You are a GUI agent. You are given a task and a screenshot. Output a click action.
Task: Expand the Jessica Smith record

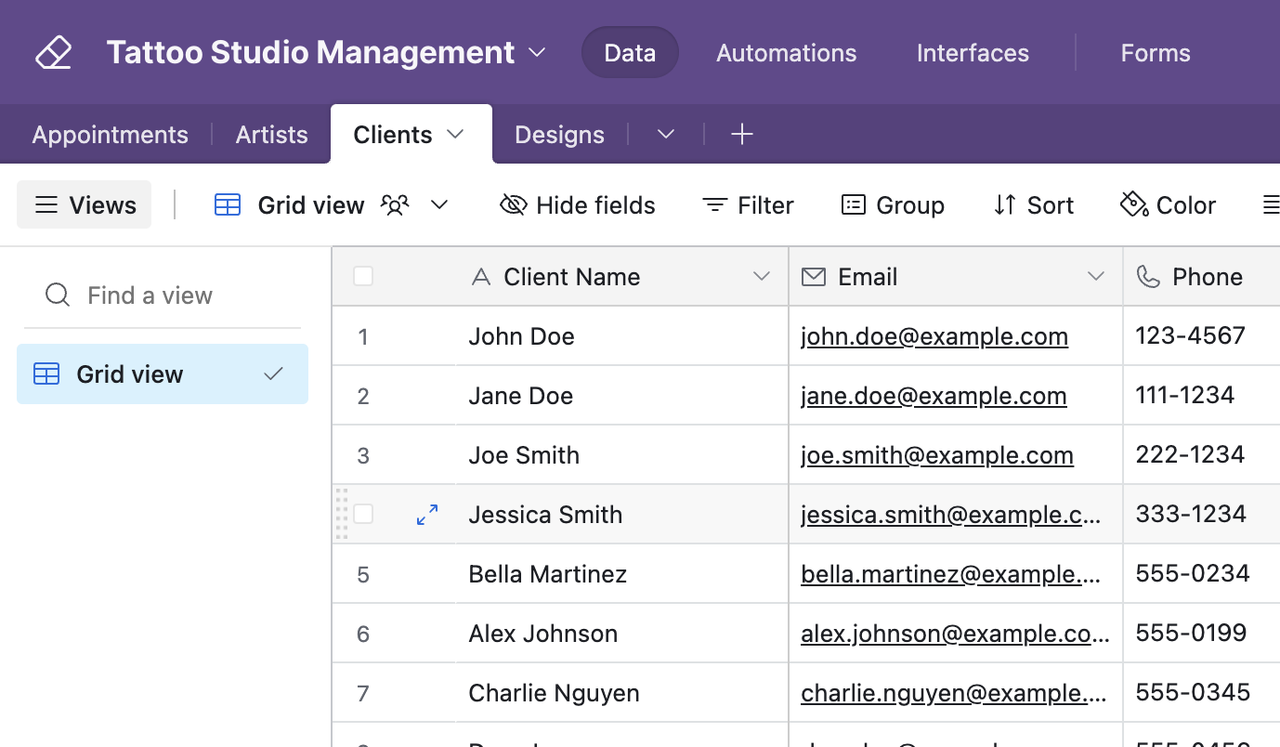(427, 514)
